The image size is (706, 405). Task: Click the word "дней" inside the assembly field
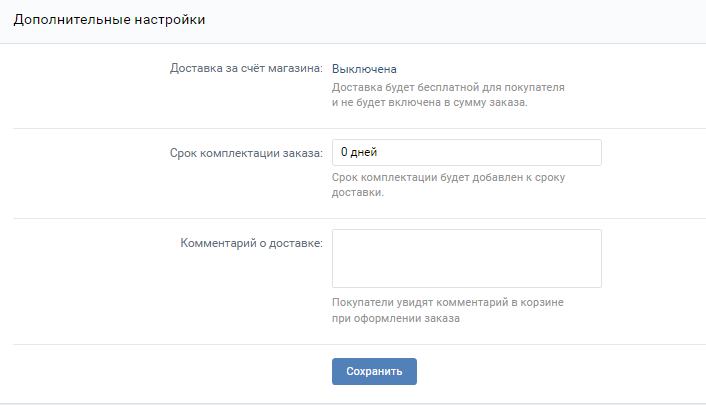pyautogui.click(x=365, y=152)
